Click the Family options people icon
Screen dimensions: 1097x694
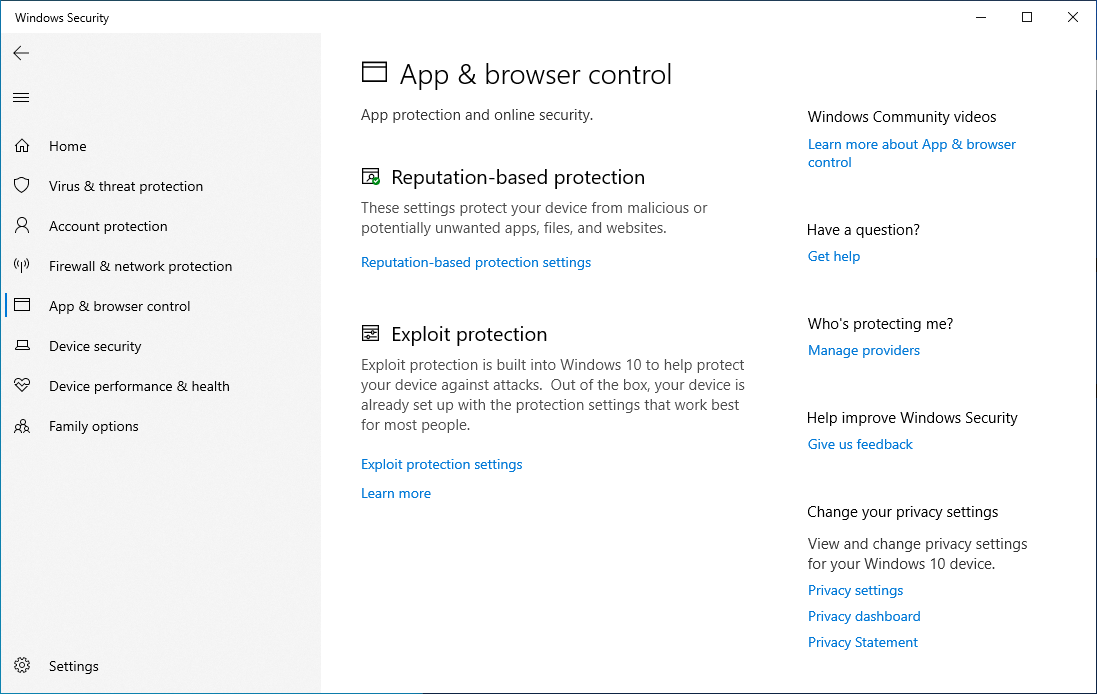pyautogui.click(x=22, y=425)
